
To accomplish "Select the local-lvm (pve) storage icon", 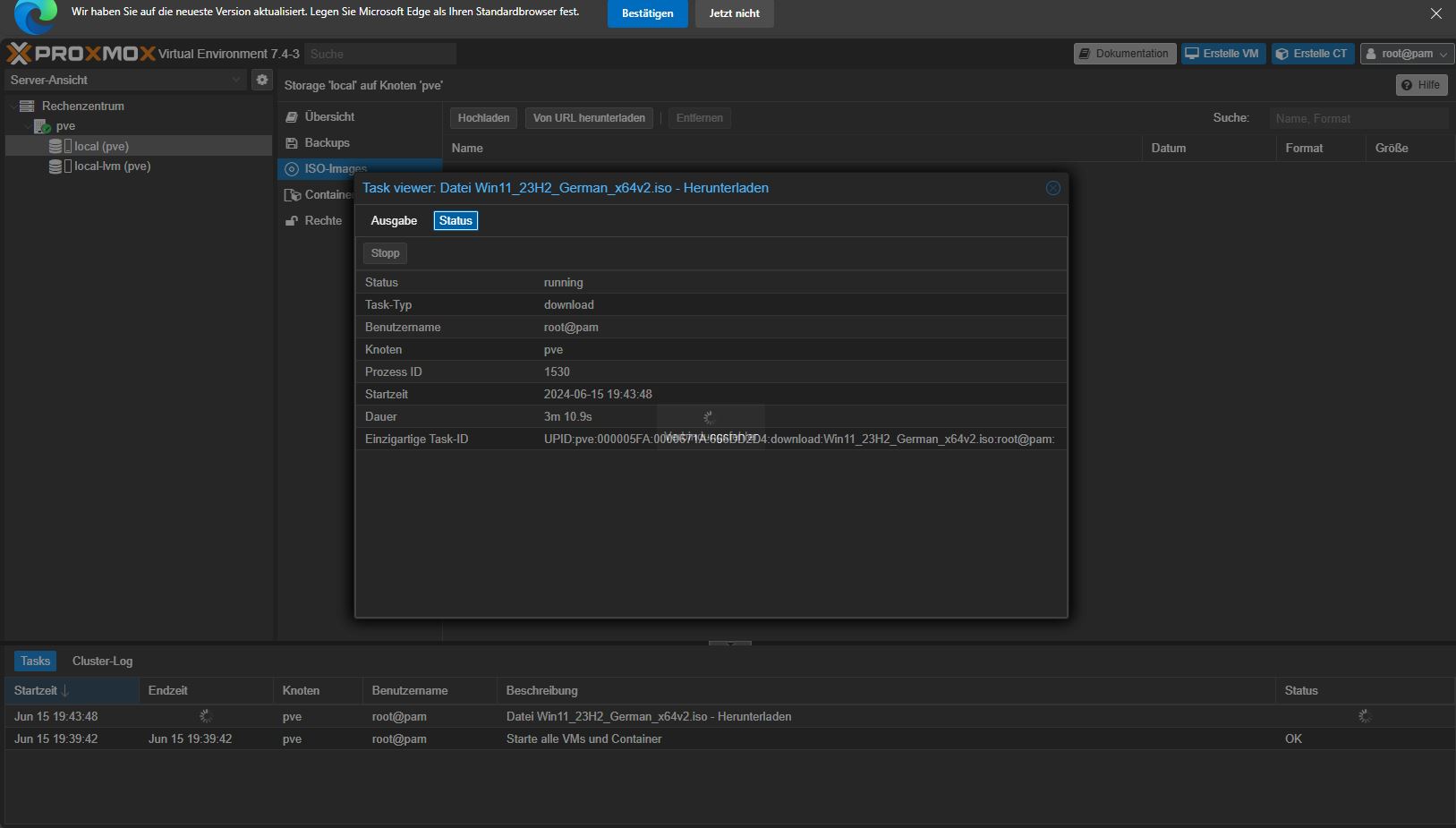I will coord(60,166).
